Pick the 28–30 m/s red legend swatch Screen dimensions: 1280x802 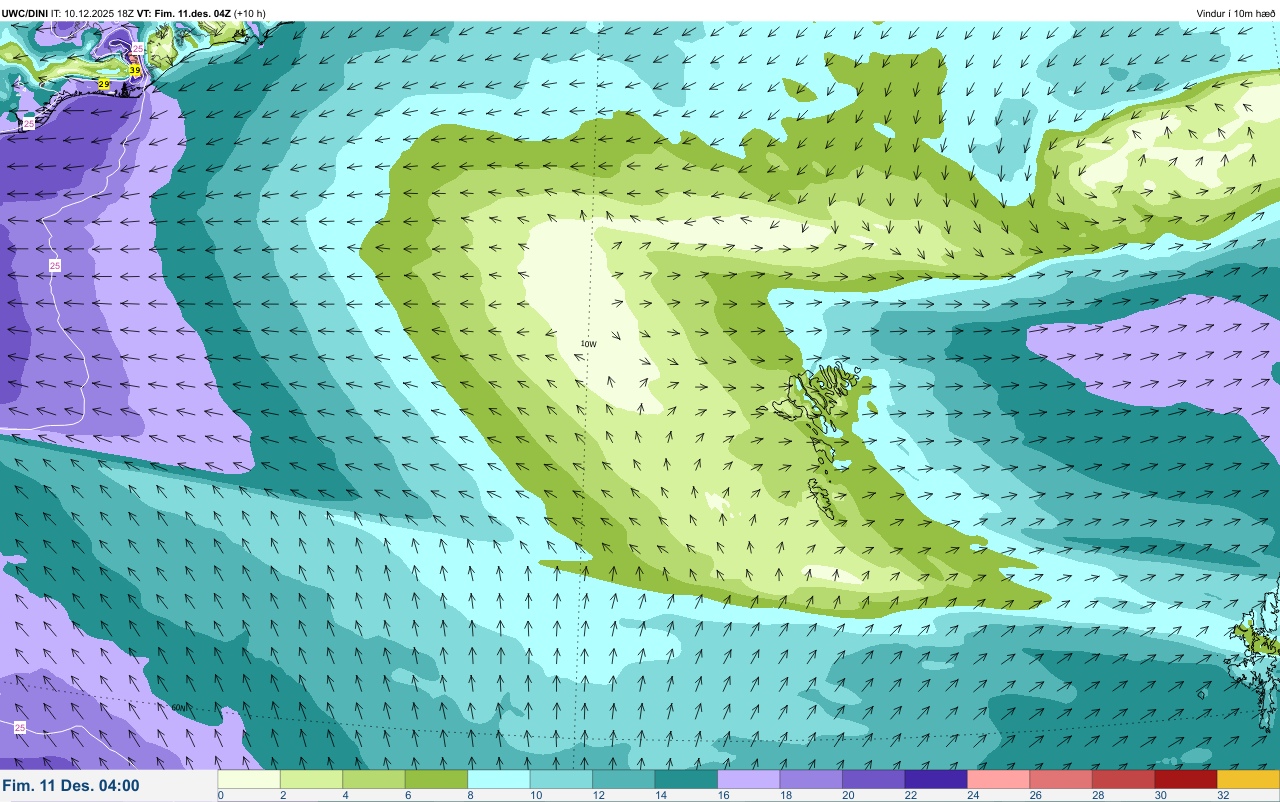pyautogui.click(x=1124, y=779)
